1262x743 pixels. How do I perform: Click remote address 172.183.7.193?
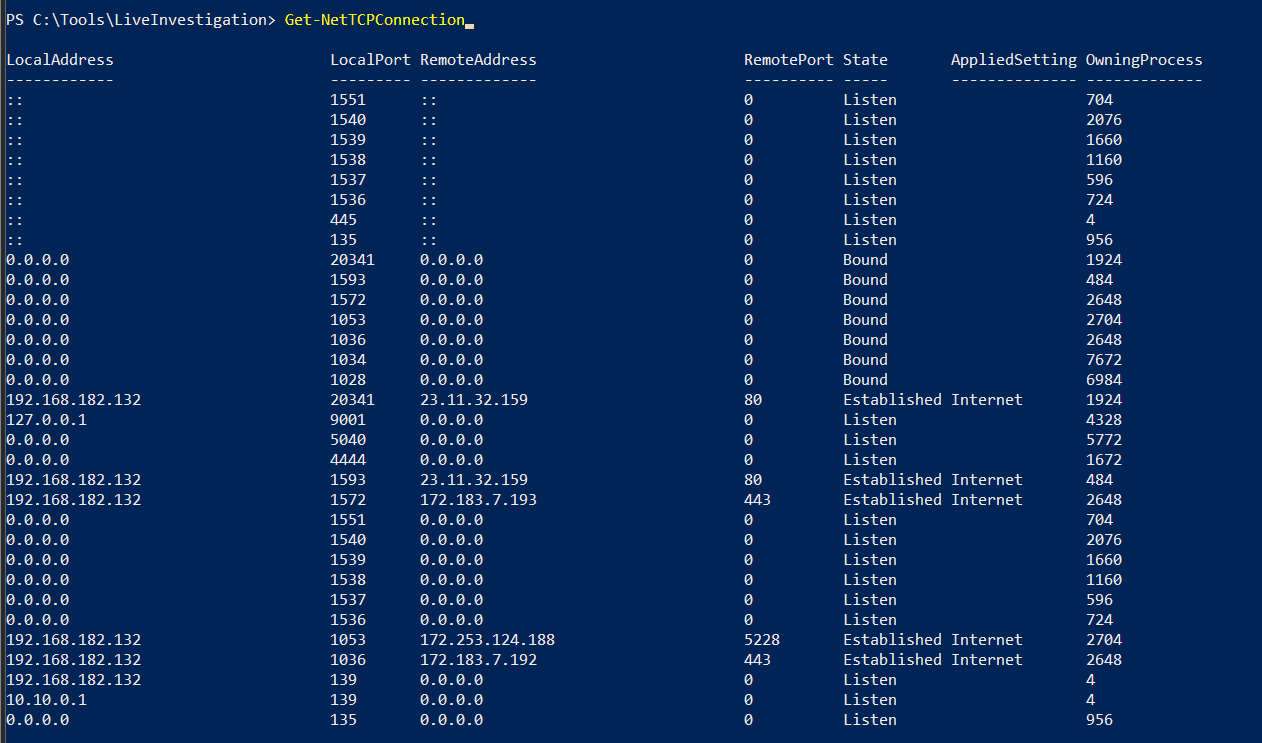[x=478, y=500]
